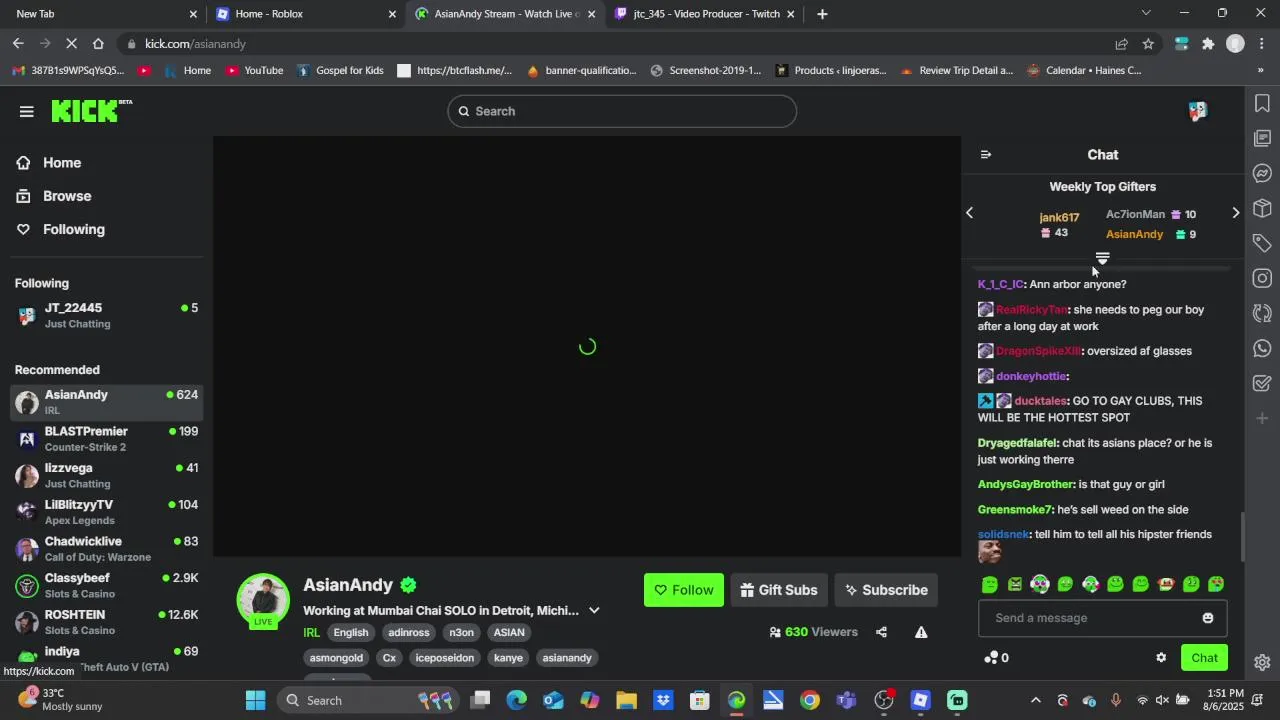The width and height of the screenshot is (1280, 720).
Task: Select the English tag
Action: [351, 633]
